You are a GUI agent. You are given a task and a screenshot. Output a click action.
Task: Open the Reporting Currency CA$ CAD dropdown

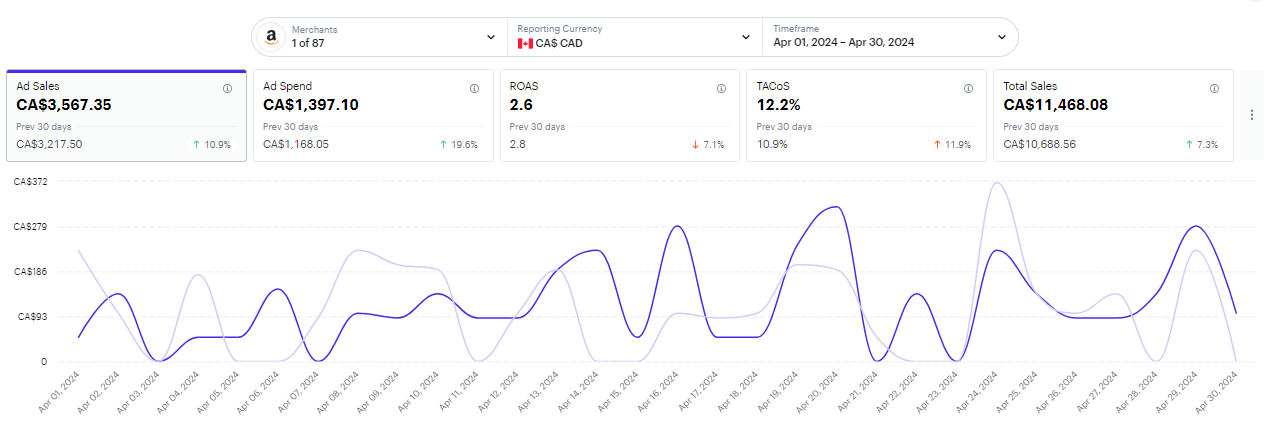point(634,36)
